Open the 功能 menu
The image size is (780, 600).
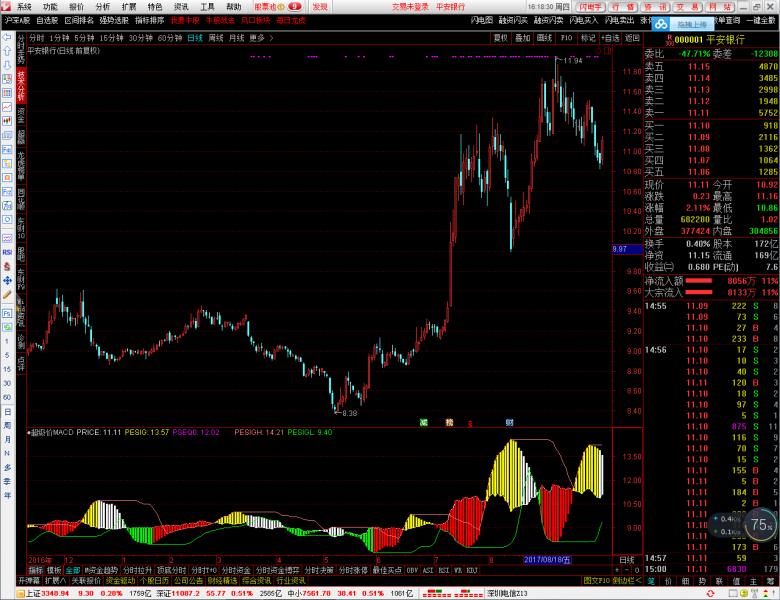(x=50, y=6)
